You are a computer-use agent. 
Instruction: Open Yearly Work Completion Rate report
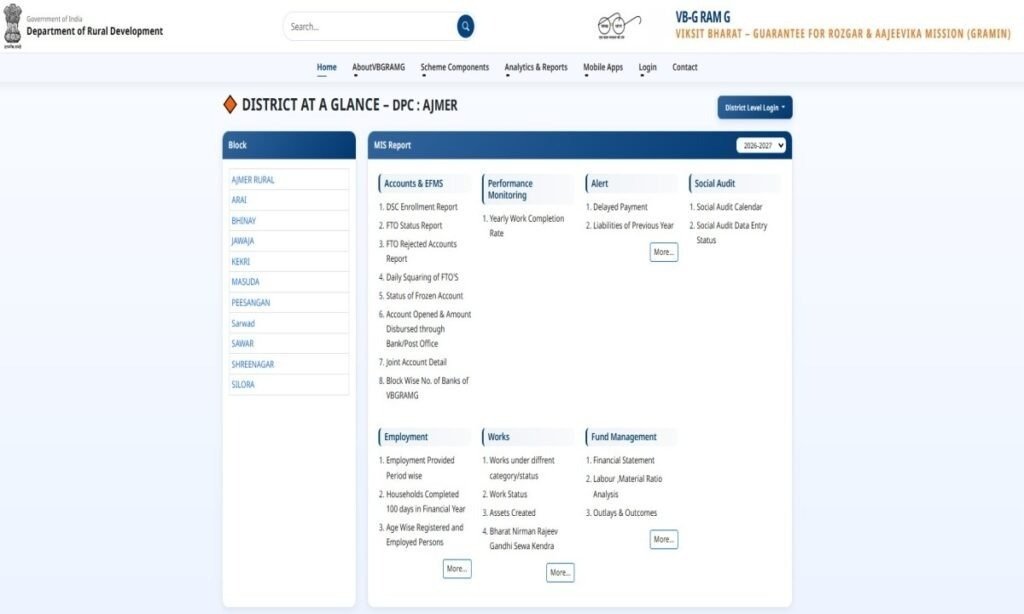click(x=526, y=226)
